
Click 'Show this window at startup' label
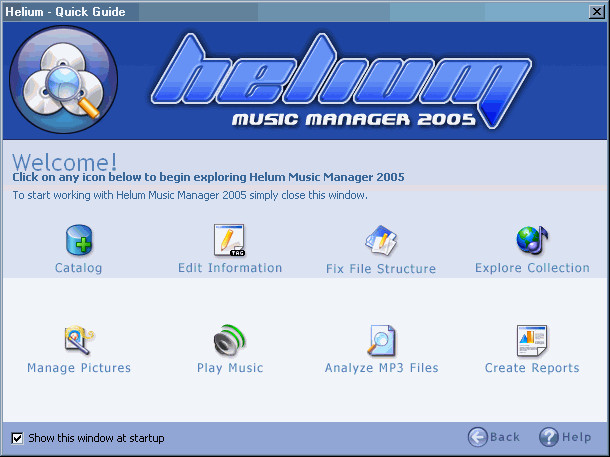(x=96, y=438)
